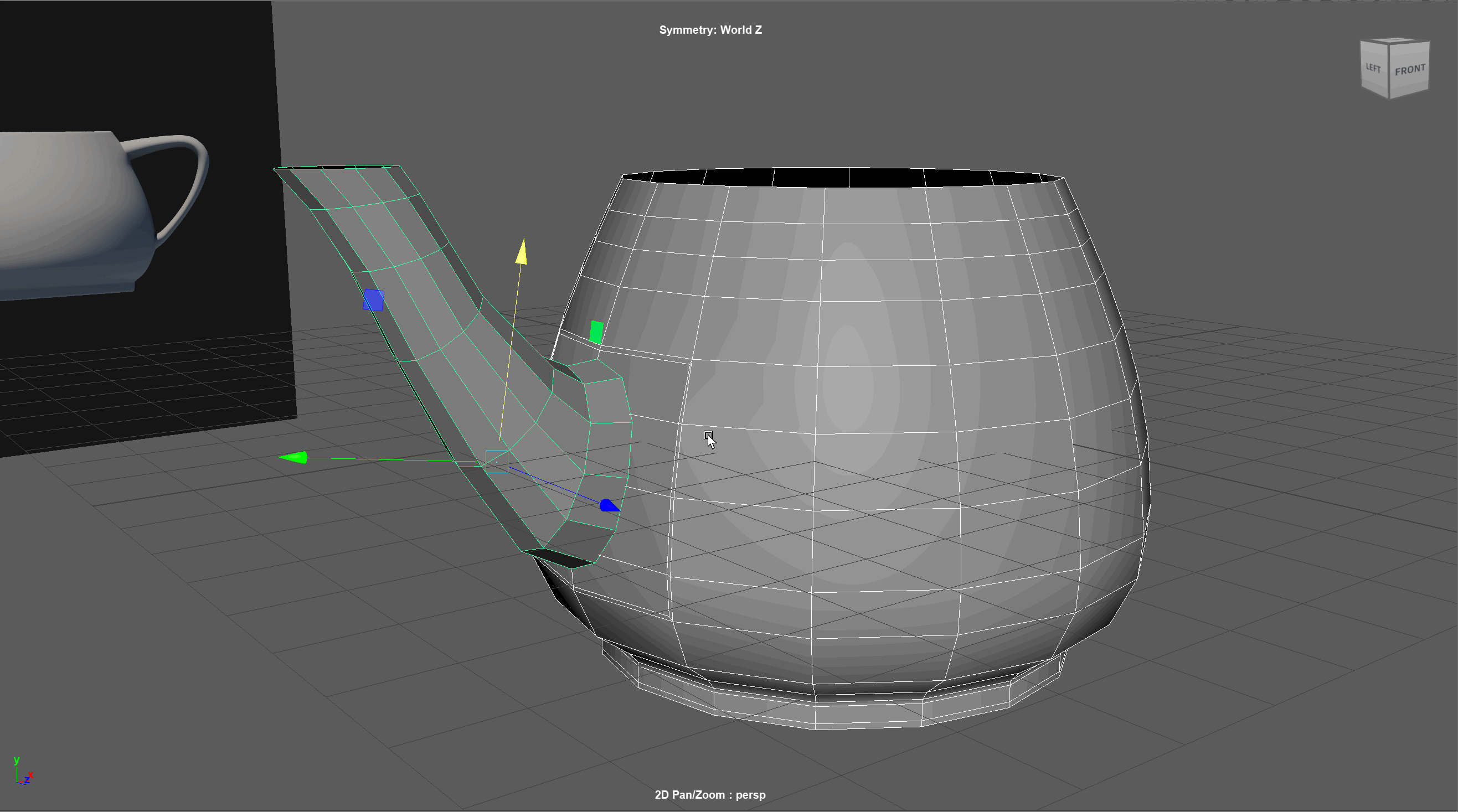This screenshot has width=1458, height=812.
Task: Click the 2D Pan/Zoom : persp label
Action: pos(710,794)
